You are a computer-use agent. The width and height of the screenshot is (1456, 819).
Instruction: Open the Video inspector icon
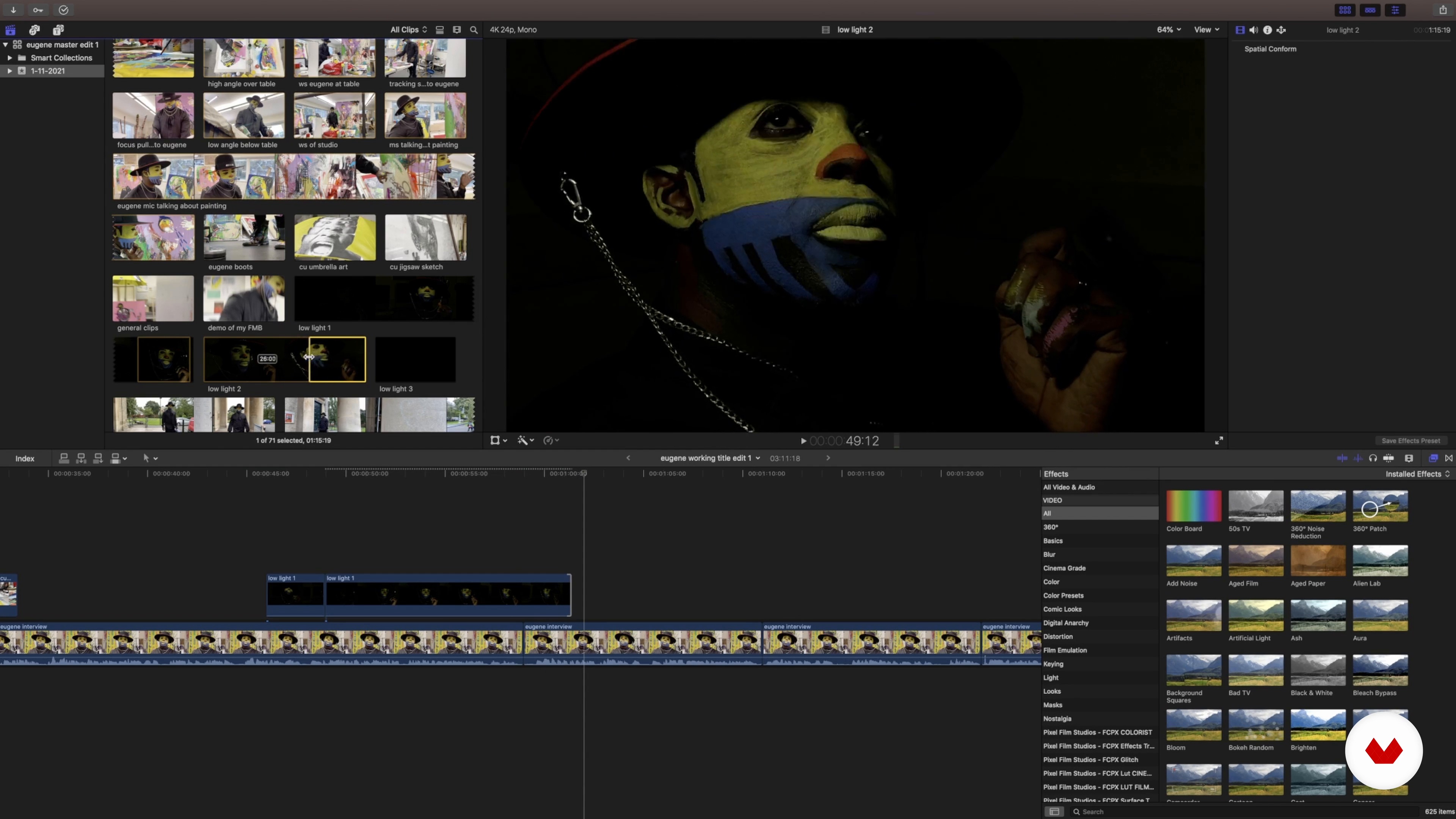click(1239, 30)
